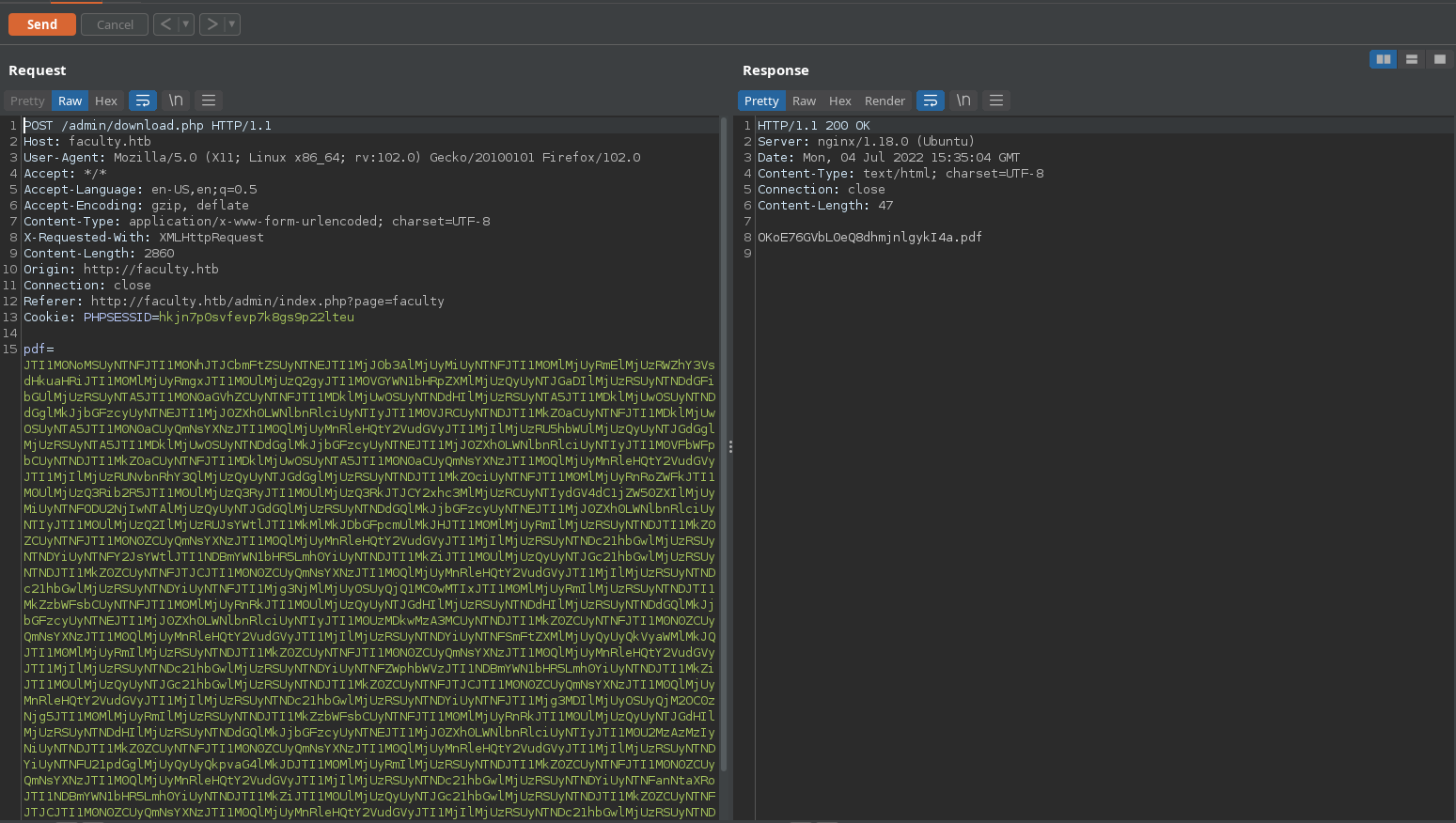This screenshot has height=823, width=1456.
Task: Click the User-Agent header line
Action: (332, 157)
